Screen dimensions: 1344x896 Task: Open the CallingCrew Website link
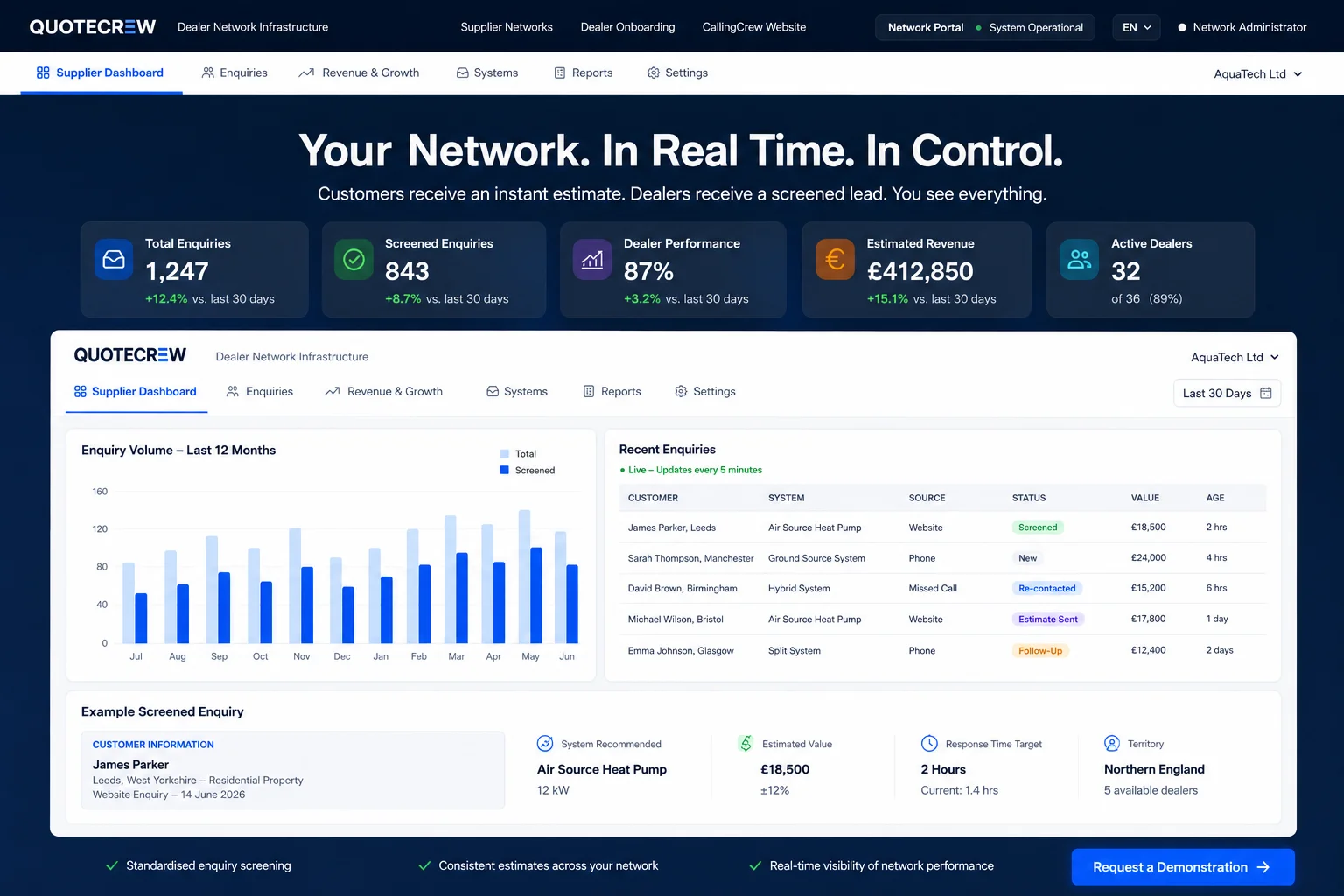tap(754, 27)
